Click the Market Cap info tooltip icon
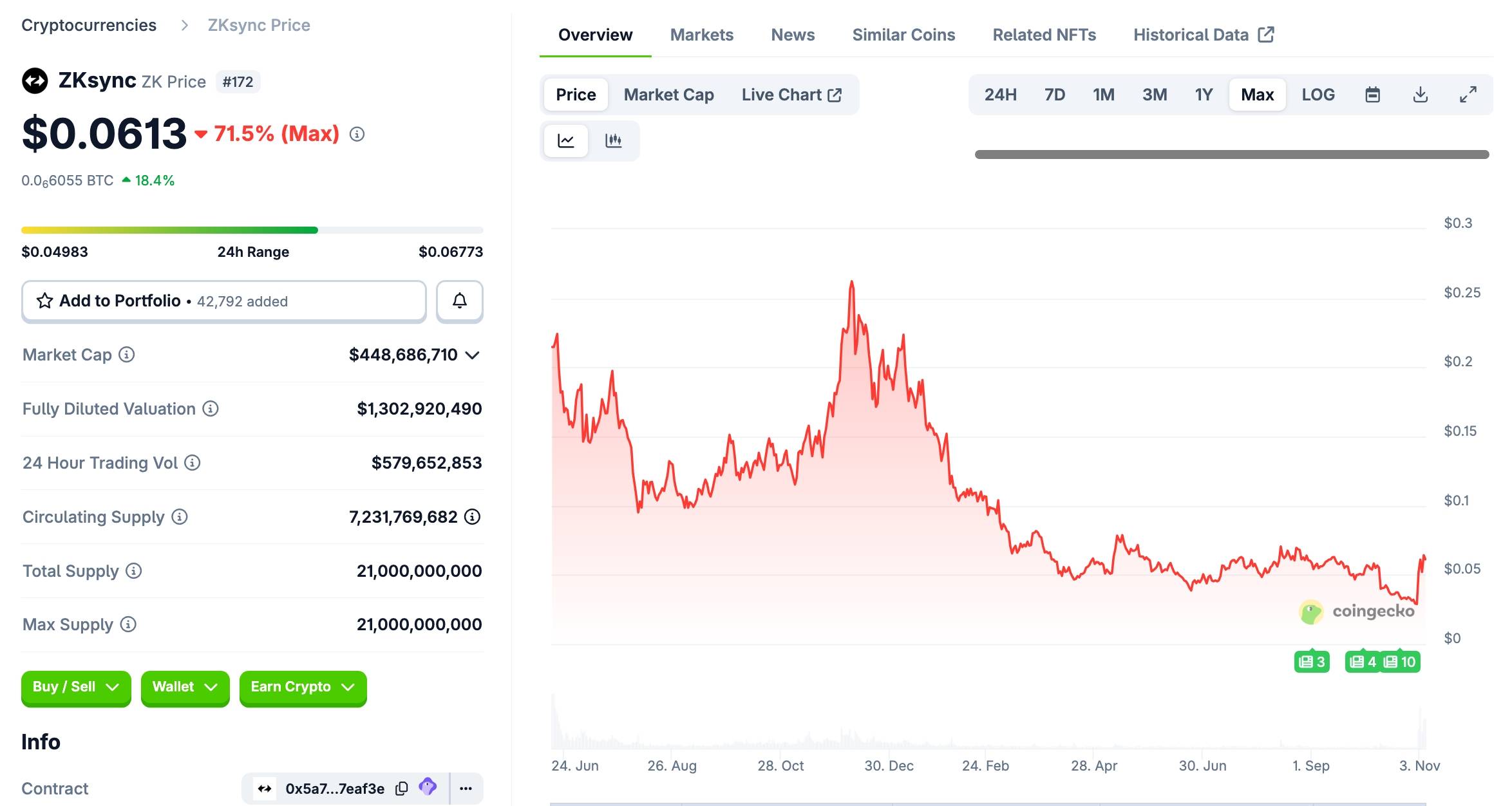The width and height of the screenshot is (1512, 806). tap(127, 355)
